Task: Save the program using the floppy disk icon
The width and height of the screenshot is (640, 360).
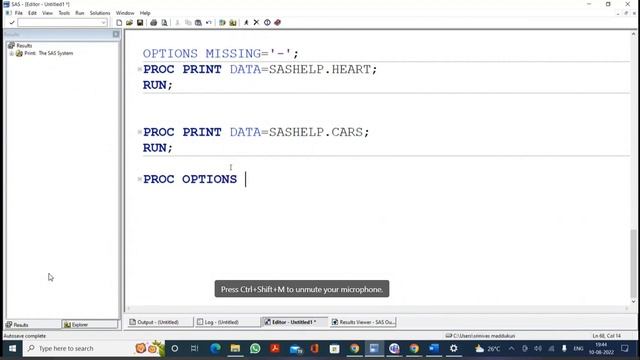Action: (x=140, y=22)
